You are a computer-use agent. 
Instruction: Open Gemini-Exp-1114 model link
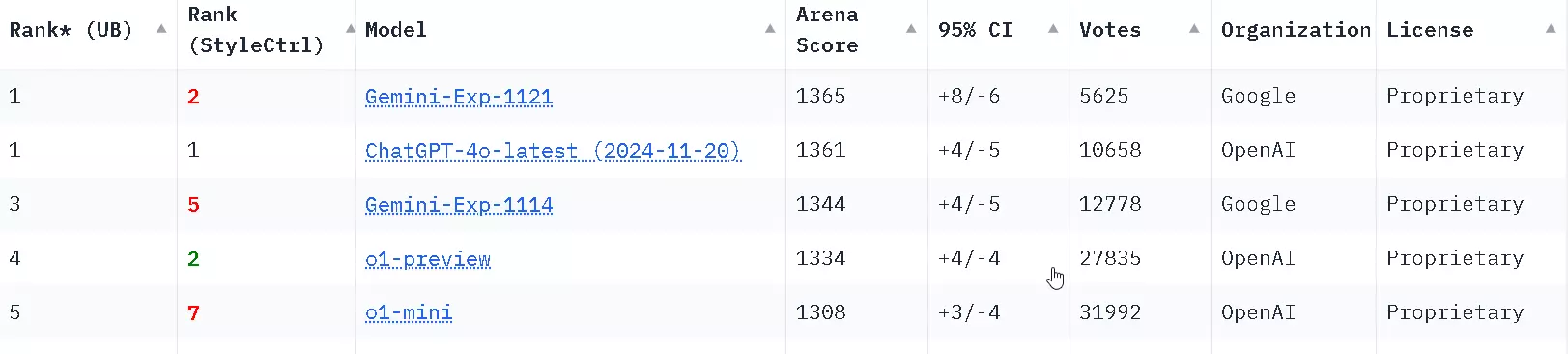pyautogui.click(x=459, y=205)
